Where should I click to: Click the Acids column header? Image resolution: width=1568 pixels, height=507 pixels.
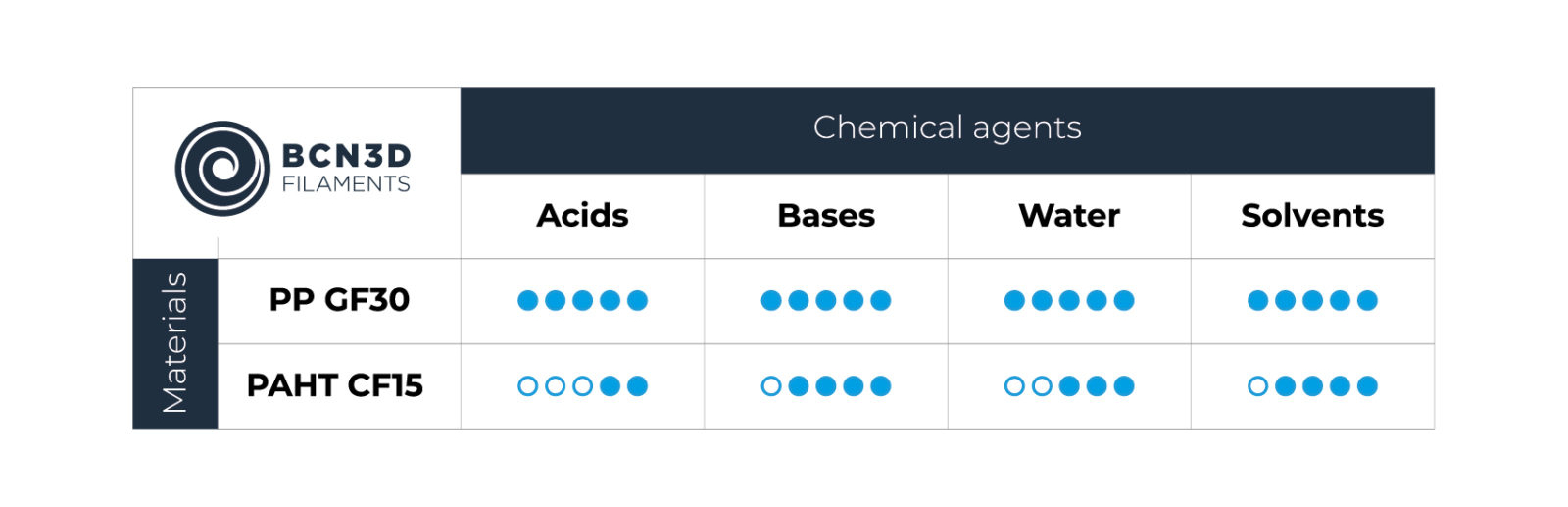(582, 216)
